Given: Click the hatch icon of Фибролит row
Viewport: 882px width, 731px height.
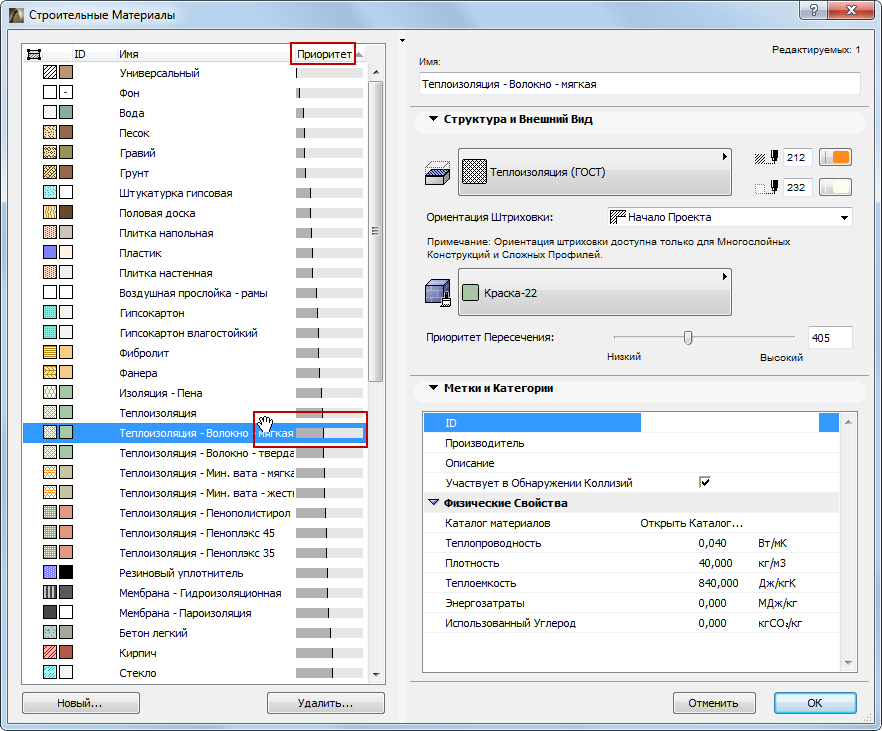Looking at the screenshot, I should pos(50,352).
